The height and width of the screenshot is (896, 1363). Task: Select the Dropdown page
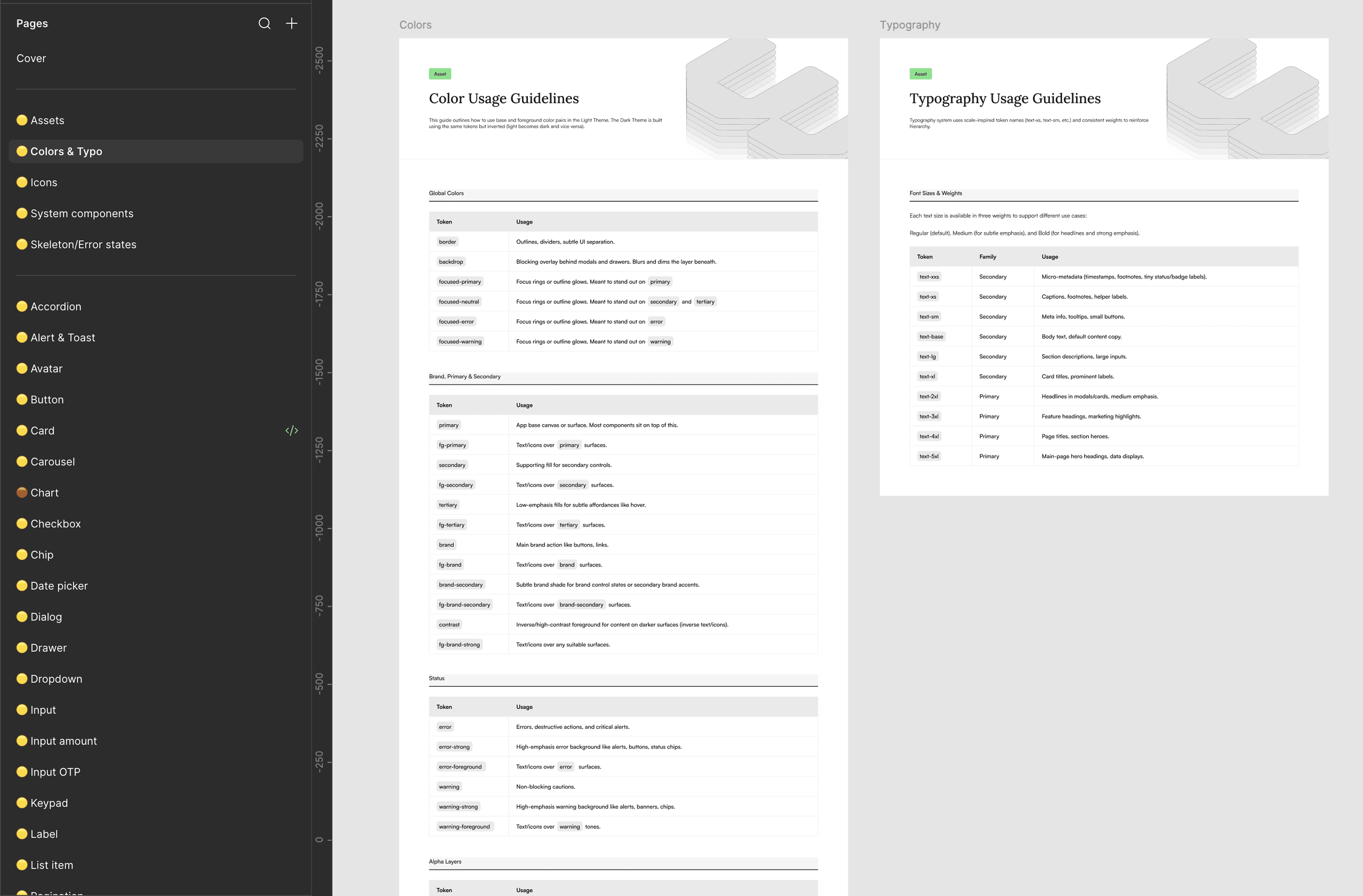156,679
